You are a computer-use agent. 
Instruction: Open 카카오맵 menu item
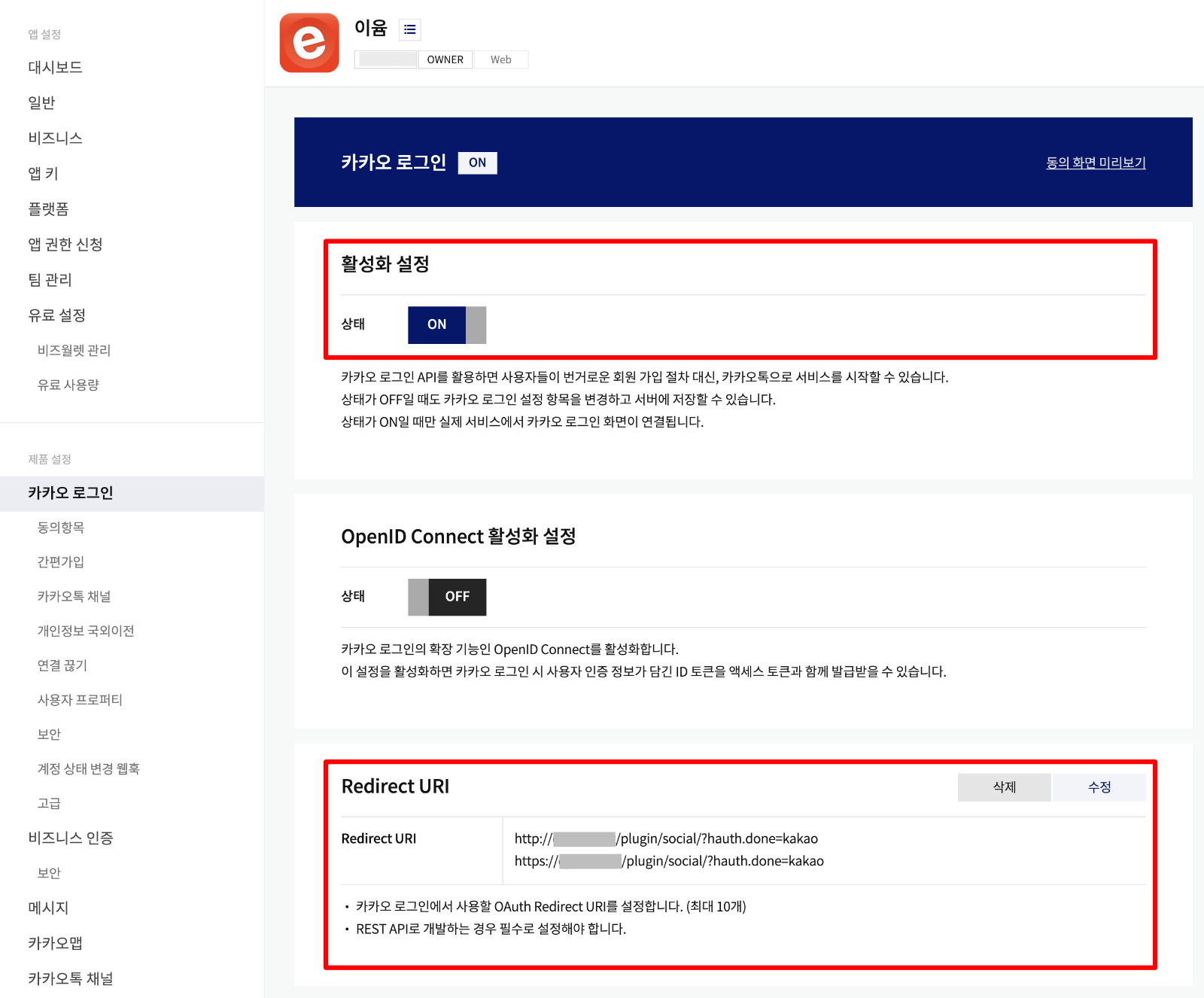coord(55,943)
